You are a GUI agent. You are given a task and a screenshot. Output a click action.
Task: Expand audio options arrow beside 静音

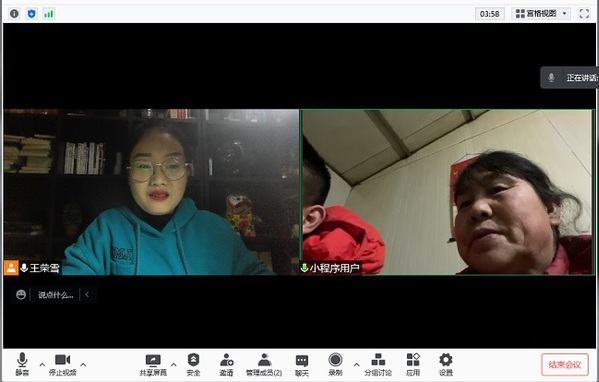(42, 364)
